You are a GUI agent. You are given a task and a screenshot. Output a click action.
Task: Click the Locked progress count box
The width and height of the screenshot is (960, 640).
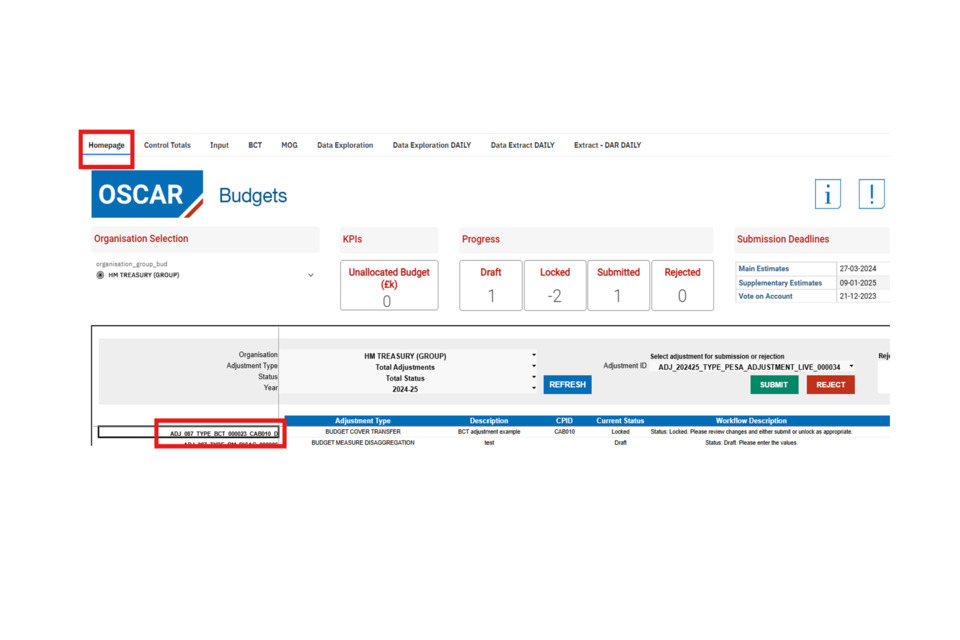click(555, 286)
